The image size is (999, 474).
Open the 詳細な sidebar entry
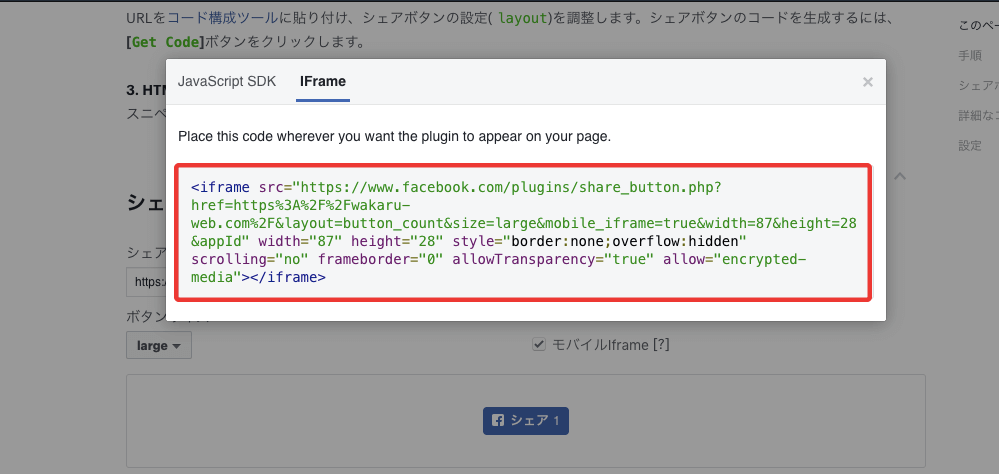pos(976,115)
